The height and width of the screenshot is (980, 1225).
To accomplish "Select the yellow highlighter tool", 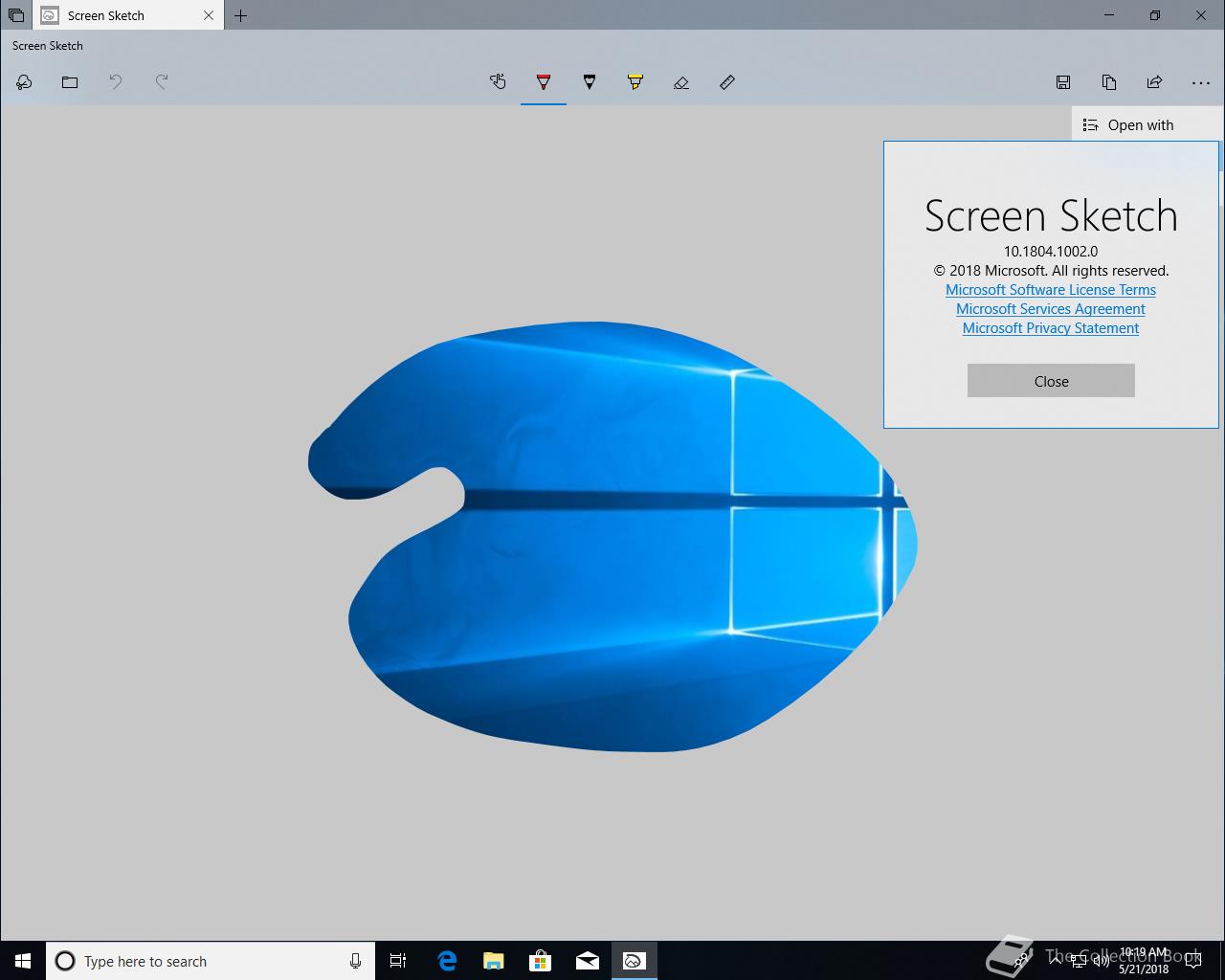I will (635, 82).
